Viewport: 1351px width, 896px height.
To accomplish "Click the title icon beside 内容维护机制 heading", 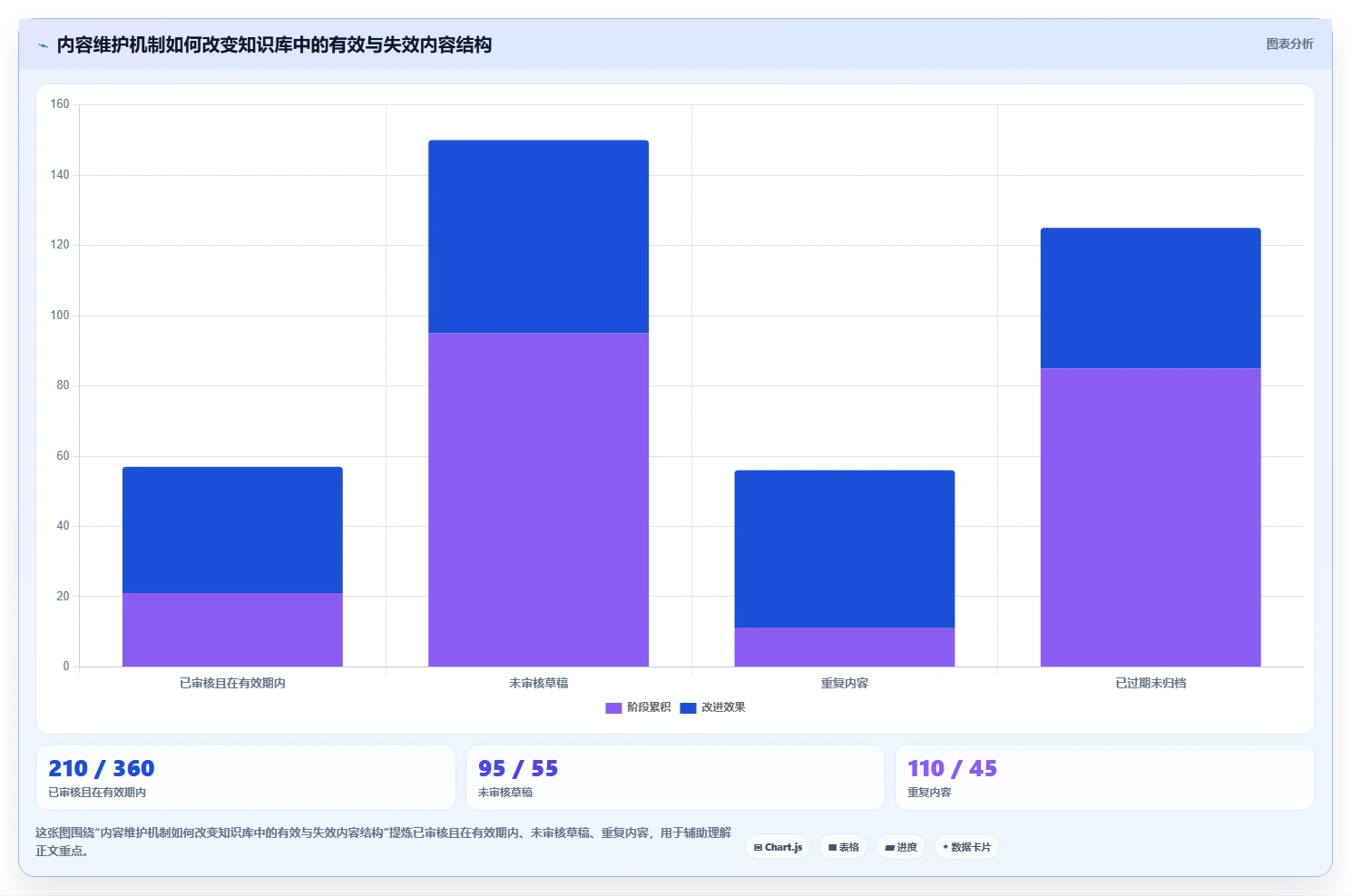I will point(43,45).
